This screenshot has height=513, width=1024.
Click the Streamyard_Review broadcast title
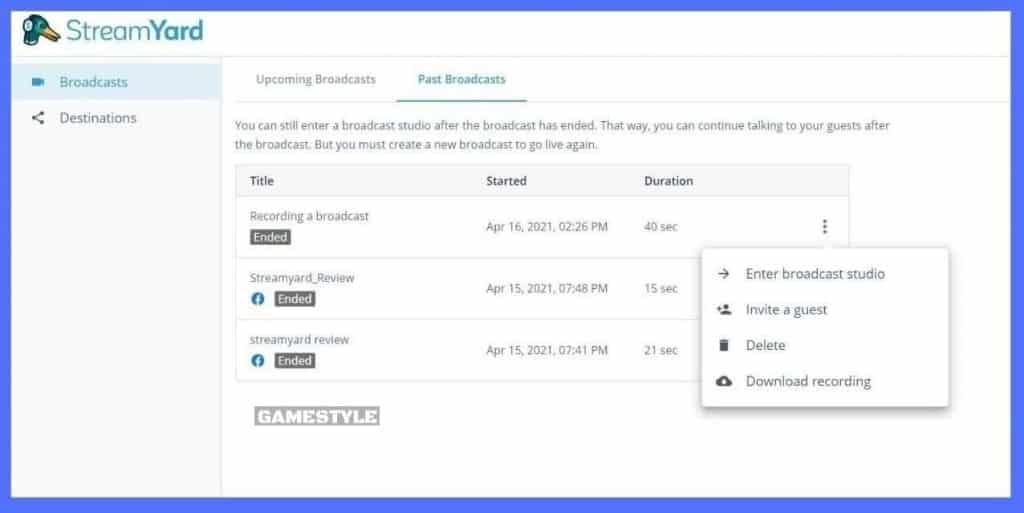click(x=302, y=278)
